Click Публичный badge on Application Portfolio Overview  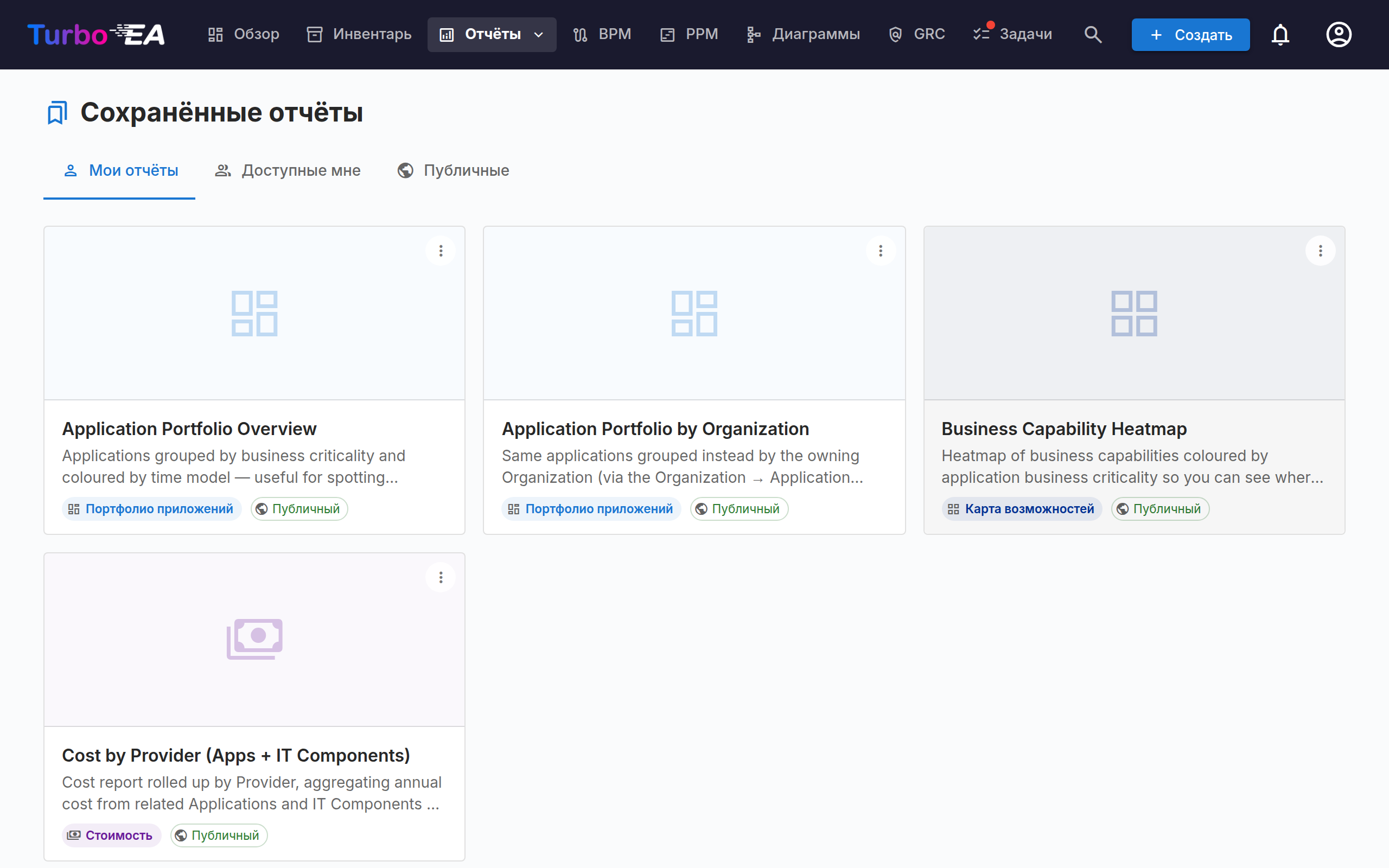click(299, 509)
